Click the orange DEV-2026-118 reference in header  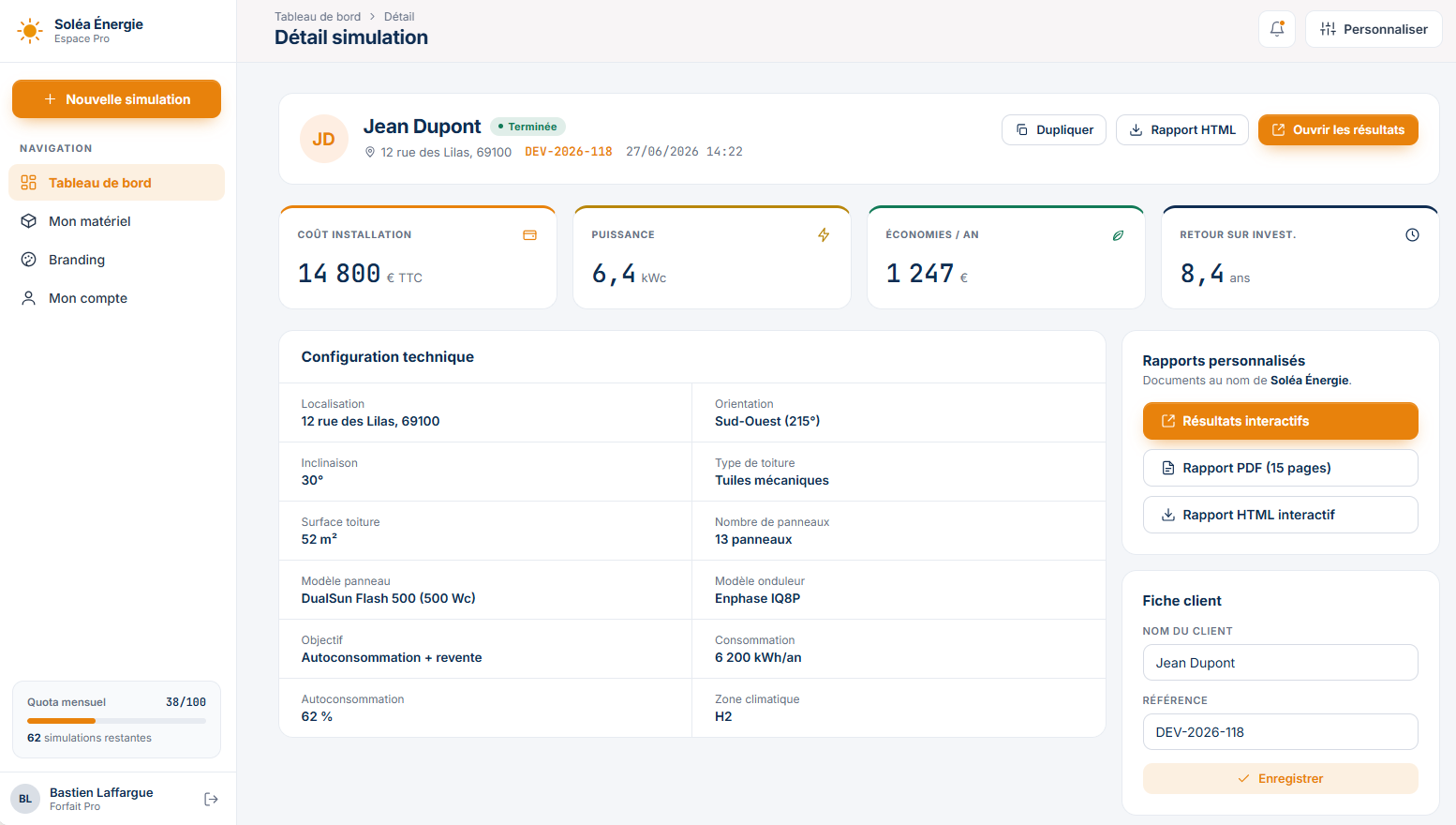point(569,151)
